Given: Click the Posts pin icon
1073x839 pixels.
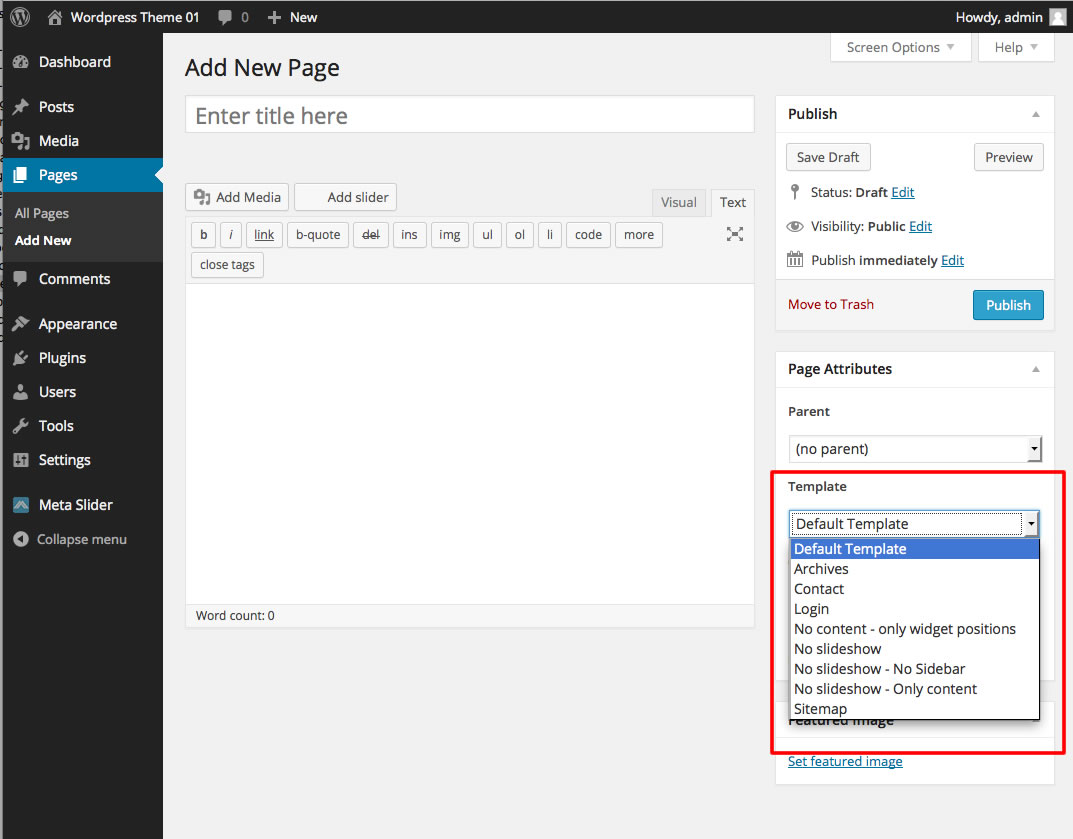Looking at the screenshot, I should (x=21, y=107).
